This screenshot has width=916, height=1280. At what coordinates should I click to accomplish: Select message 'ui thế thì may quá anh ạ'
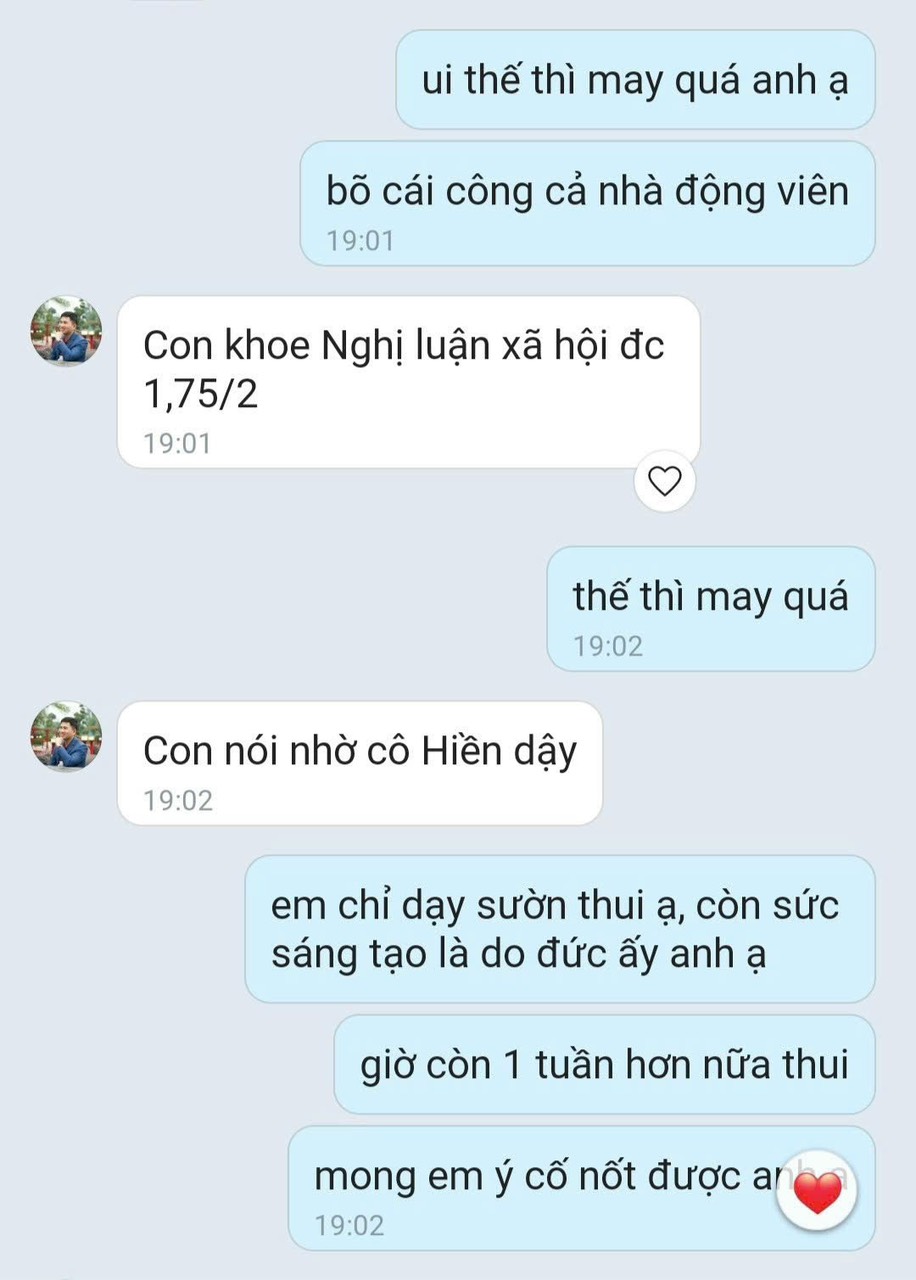coord(636,80)
